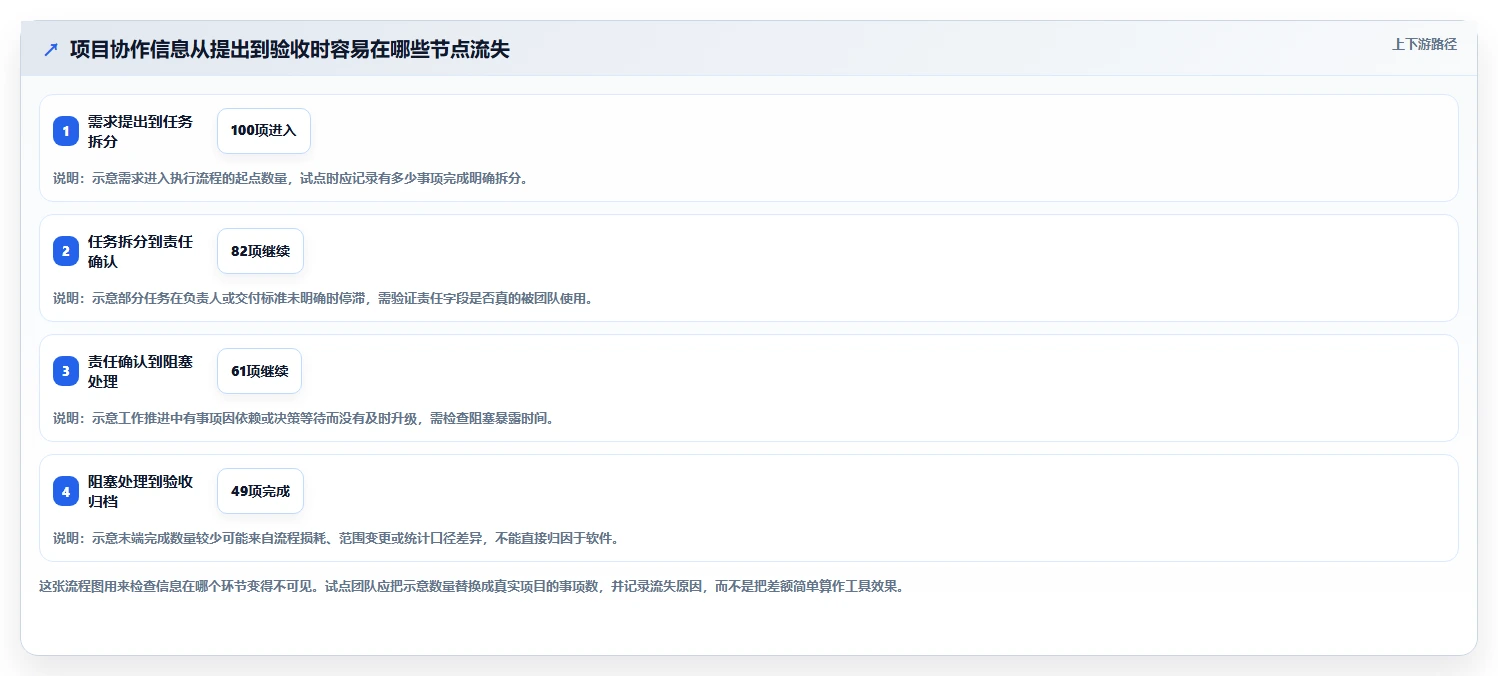The image size is (1498, 676).
Task: Click the note about 末端完成数量较少
Action: (x=336, y=538)
